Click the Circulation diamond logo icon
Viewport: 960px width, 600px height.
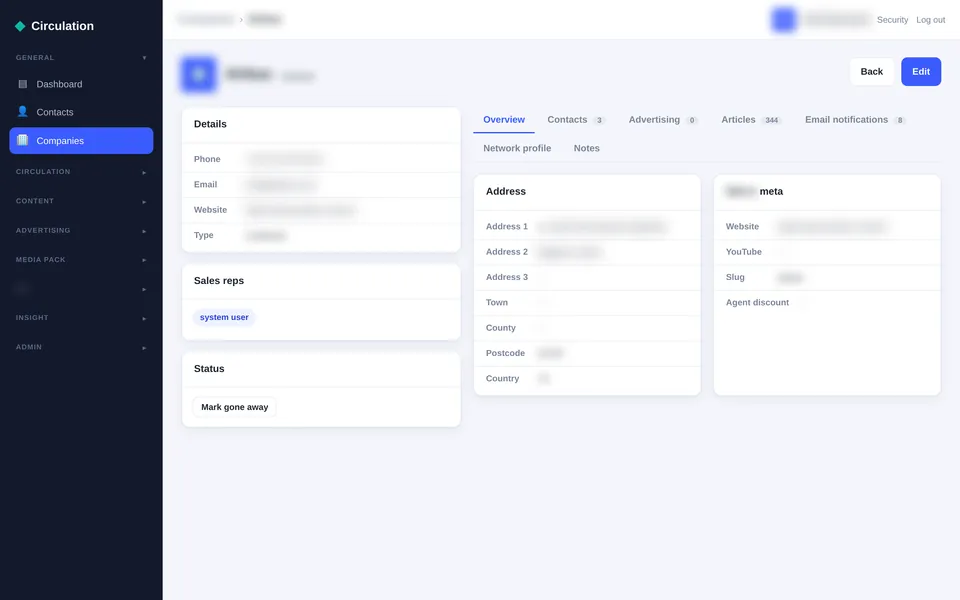[20, 26]
